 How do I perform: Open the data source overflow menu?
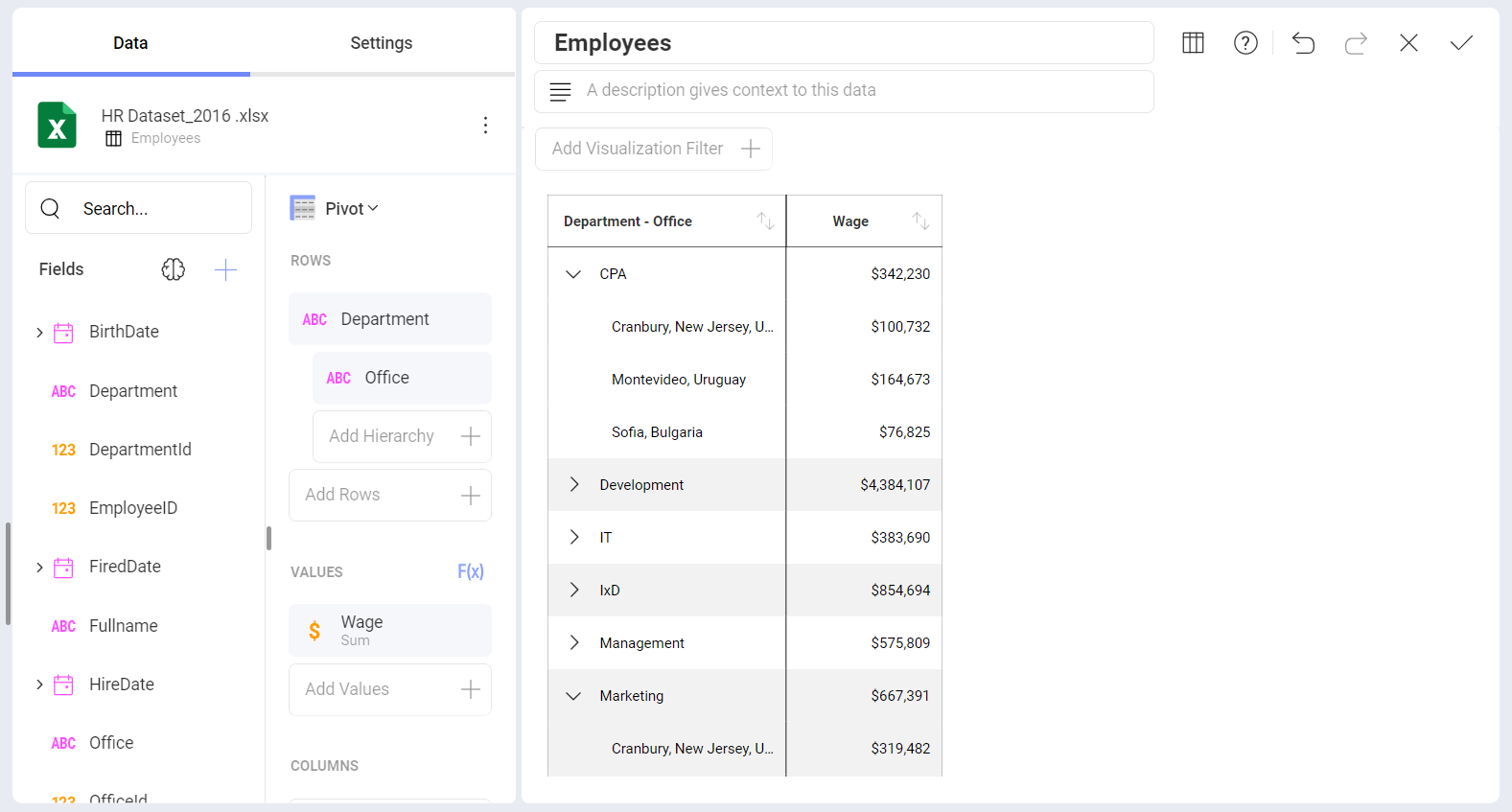(x=485, y=126)
